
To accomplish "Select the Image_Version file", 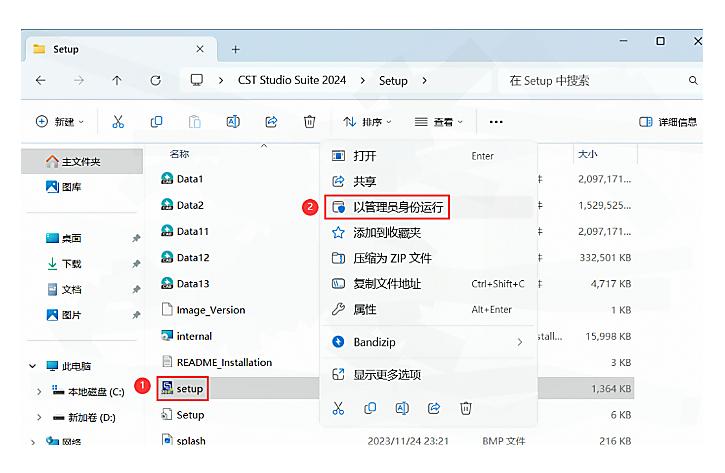I will point(203,310).
